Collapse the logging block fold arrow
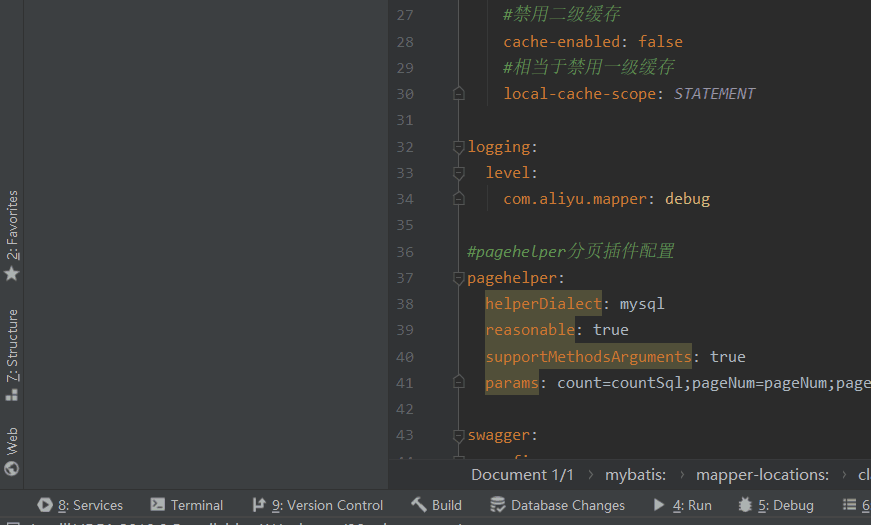The image size is (871, 525). (x=459, y=147)
